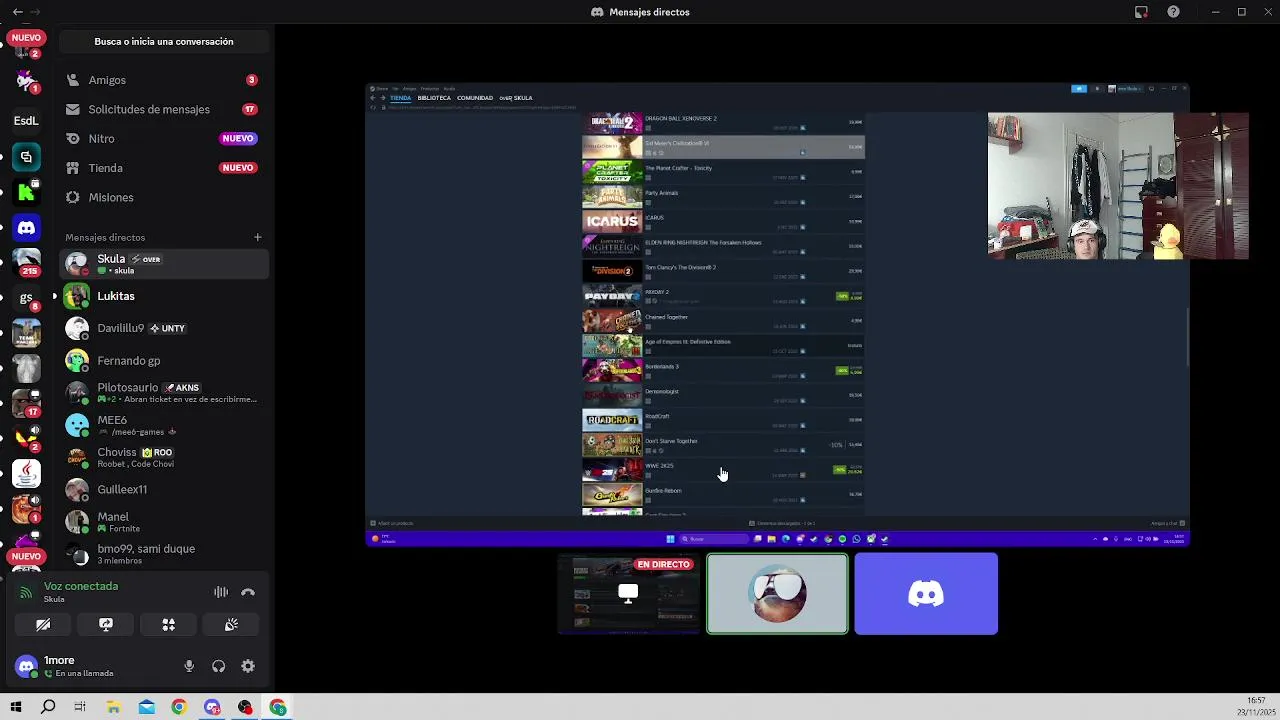Open Mail app from taskbar
The width and height of the screenshot is (1280, 720).
point(146,707)
